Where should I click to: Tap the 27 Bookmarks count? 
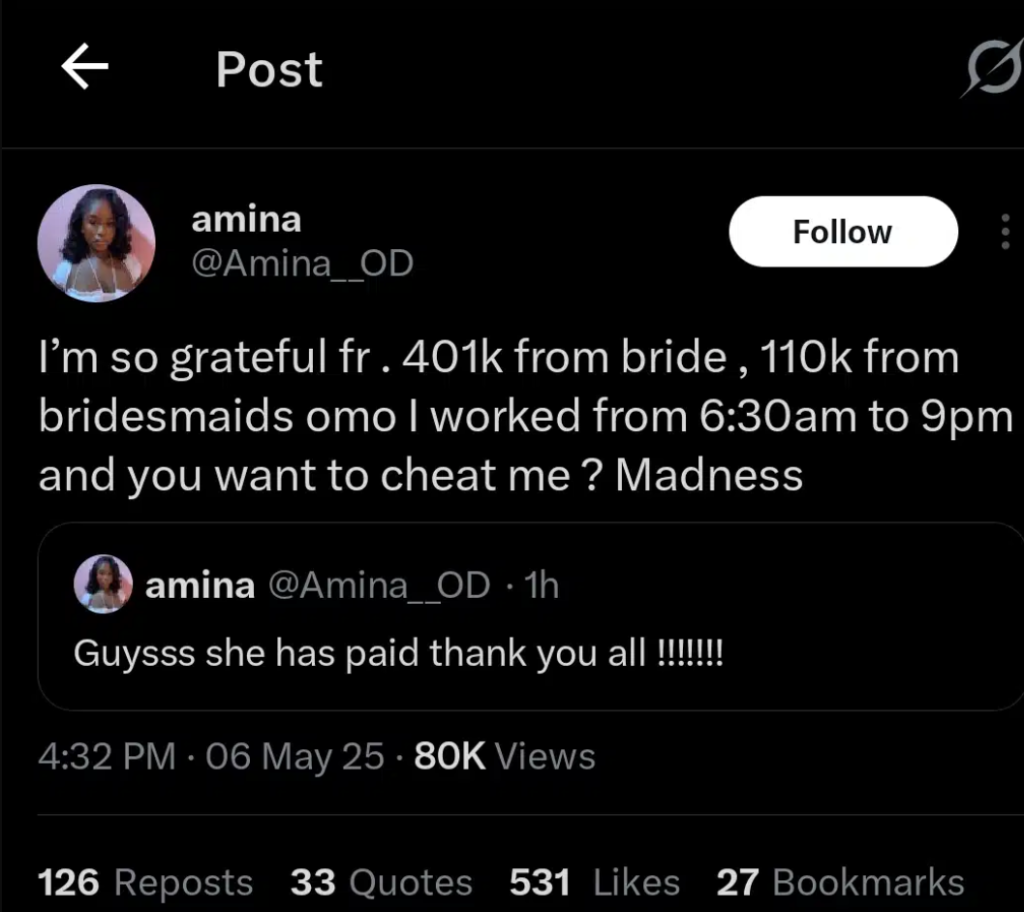point(840,883)
